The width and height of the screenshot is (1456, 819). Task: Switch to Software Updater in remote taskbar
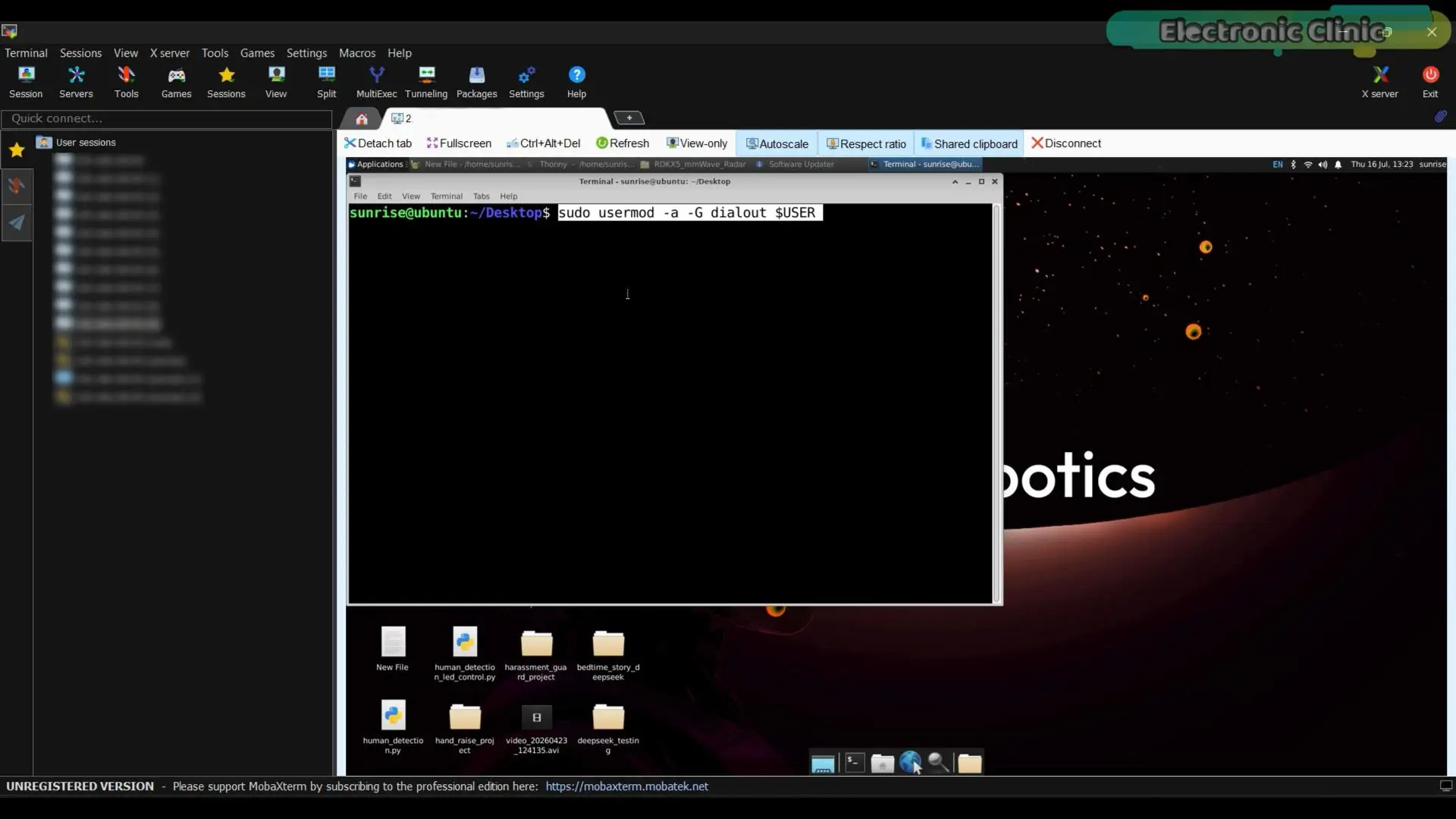(795, 164)
